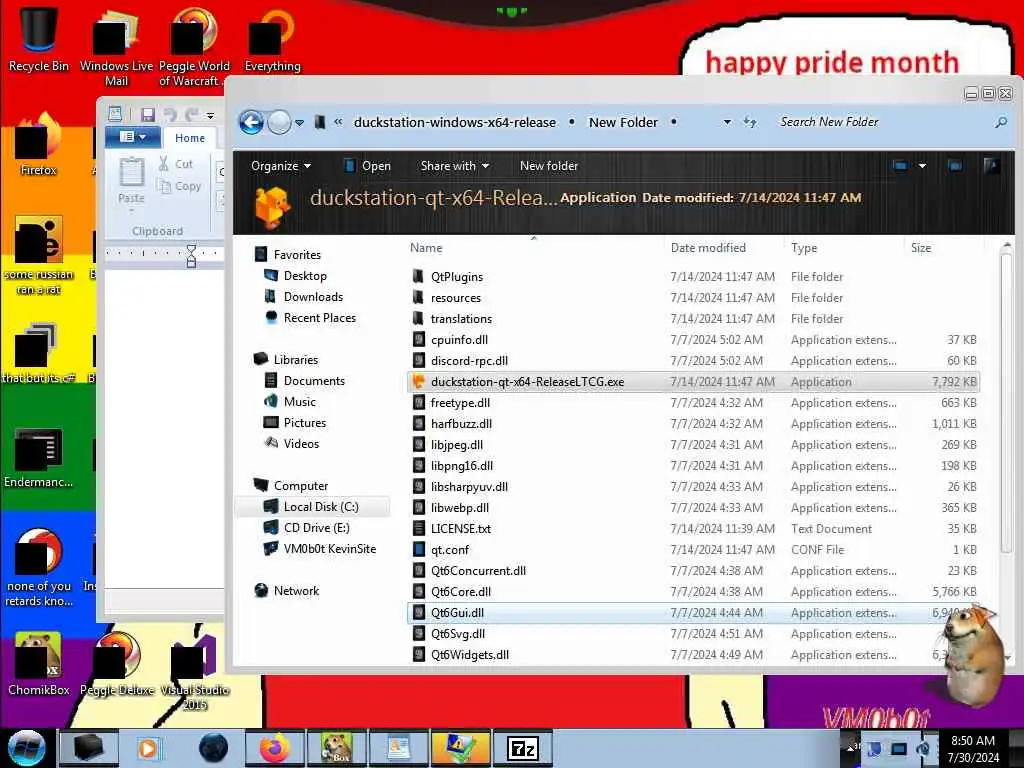Click the Windows Start orb
This screenshot has height=768, width=1024.
pyautogui.click(x=26, y=748)
